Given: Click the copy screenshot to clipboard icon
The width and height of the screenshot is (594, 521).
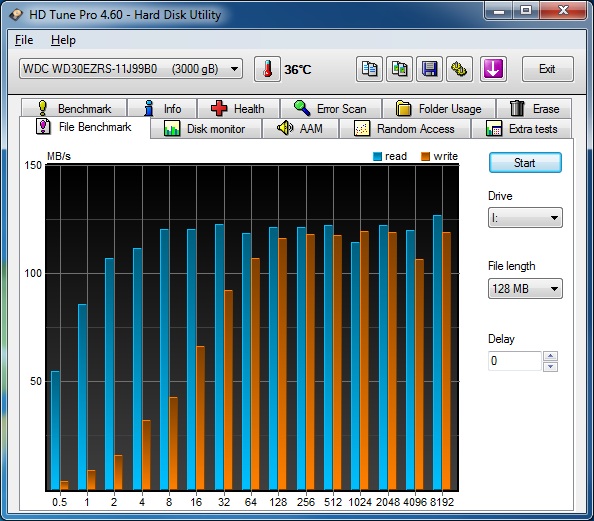Looking at the screenshot, I should point(399,69).
